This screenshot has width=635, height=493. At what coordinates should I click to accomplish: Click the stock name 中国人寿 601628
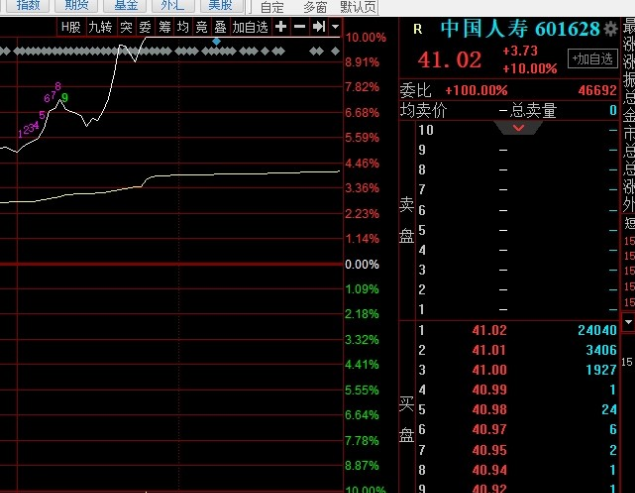tap(520, 29)
